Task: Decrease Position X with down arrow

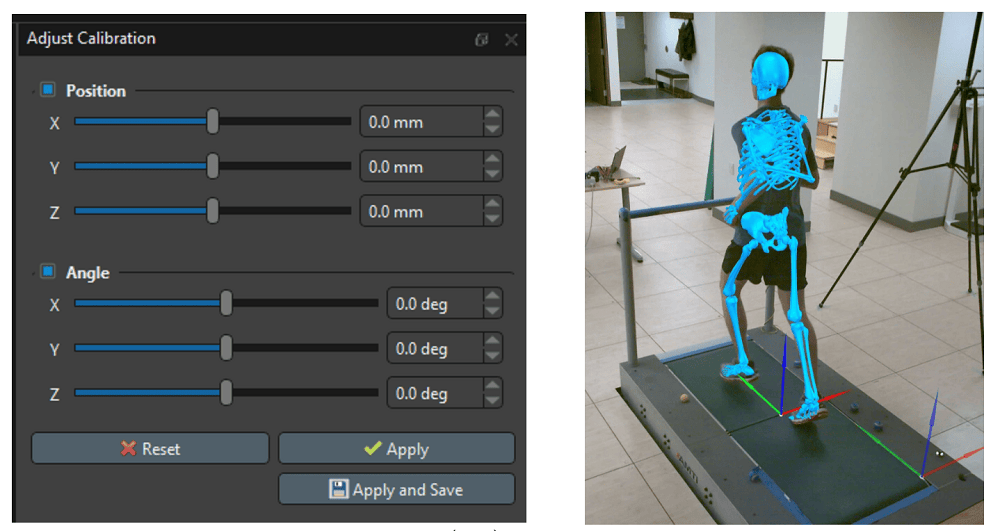Action: [492, 129]
